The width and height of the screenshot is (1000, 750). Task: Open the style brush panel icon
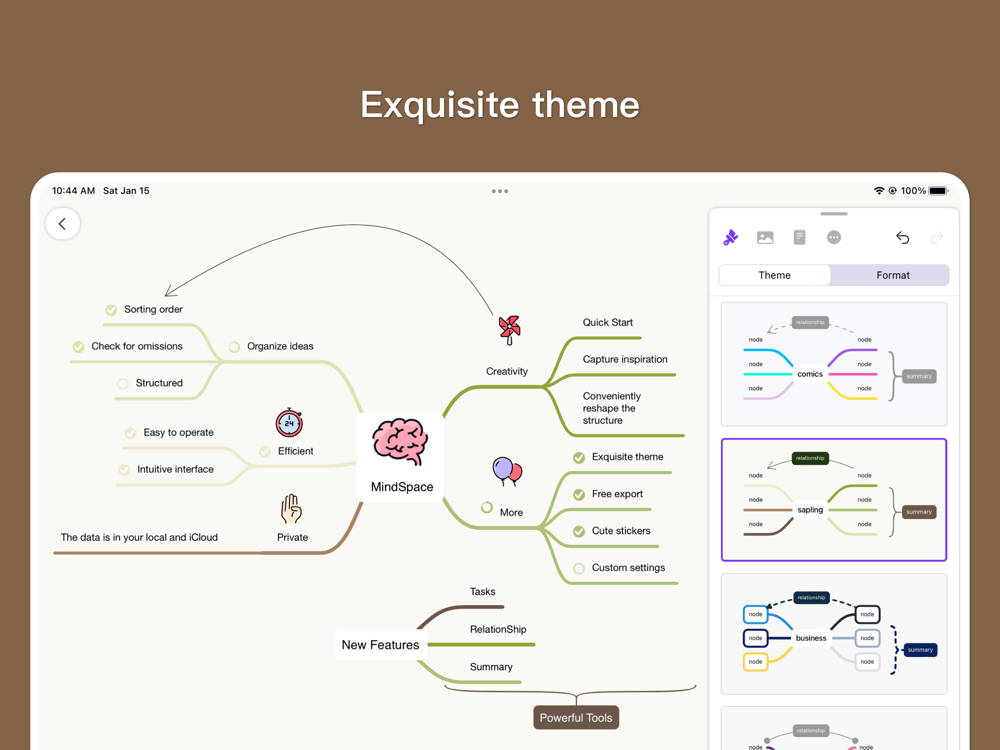point(731,238)
